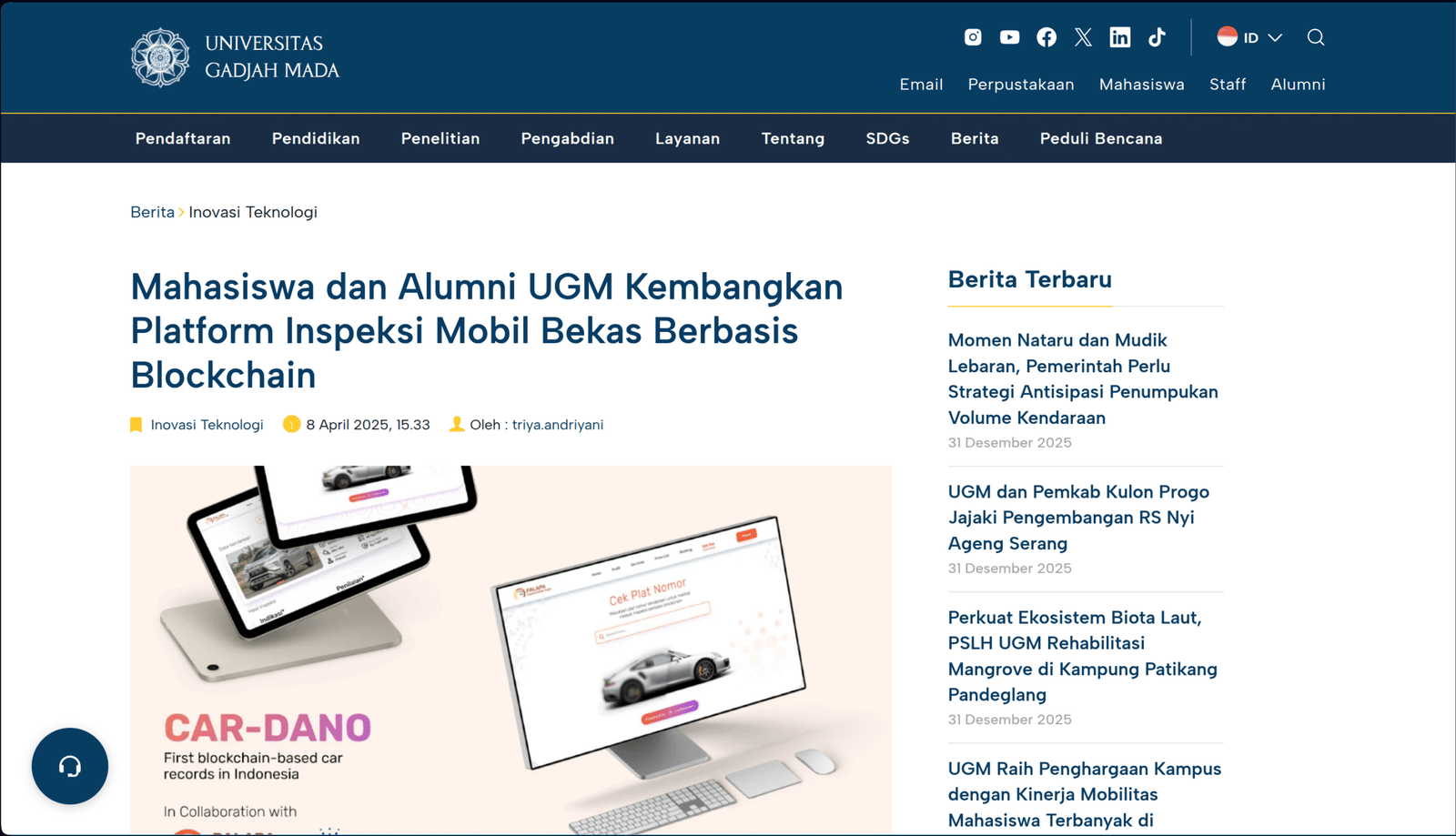Image resolution: width=1456 pixels, height=836 pixels.
Task: Open the X (Twitter) profile icon
Action: click(1083, 37)
